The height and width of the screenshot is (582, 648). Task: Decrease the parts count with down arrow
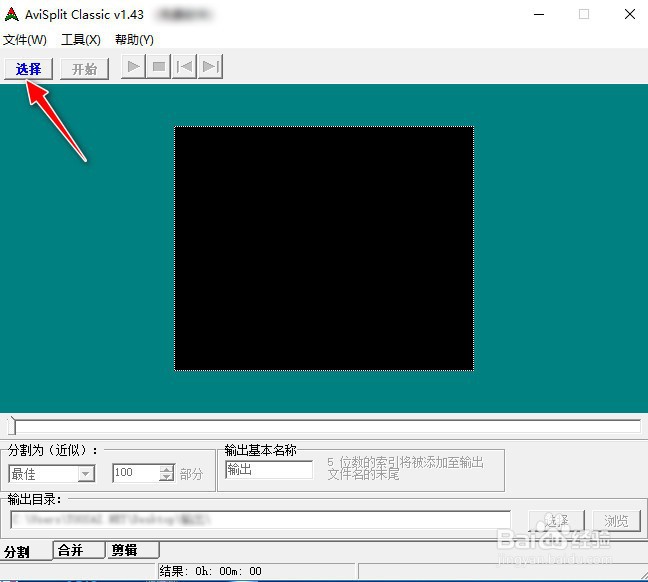pyautogui.click(x=167, y=477)
